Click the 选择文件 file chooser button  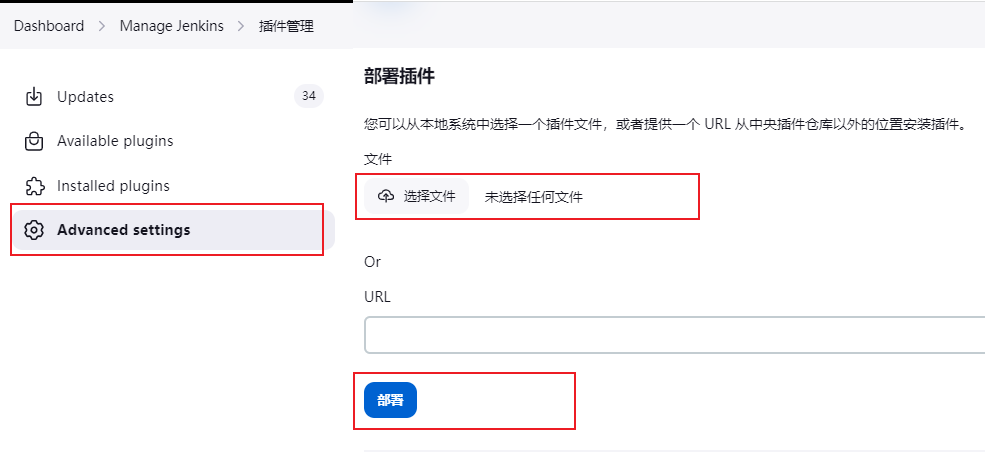[416, 197]
